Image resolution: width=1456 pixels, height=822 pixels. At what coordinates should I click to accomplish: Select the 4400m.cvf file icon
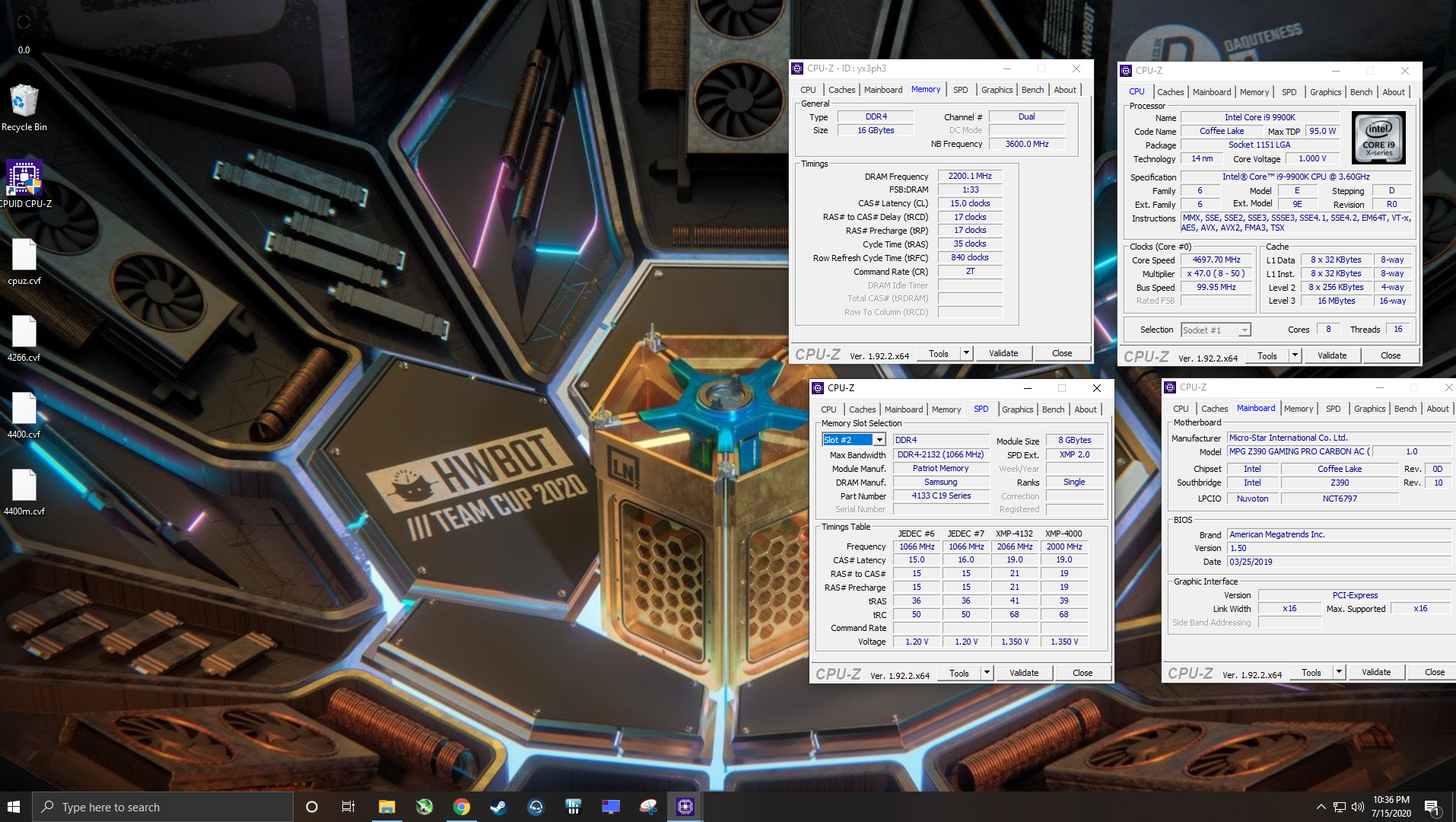click(24, 492)
